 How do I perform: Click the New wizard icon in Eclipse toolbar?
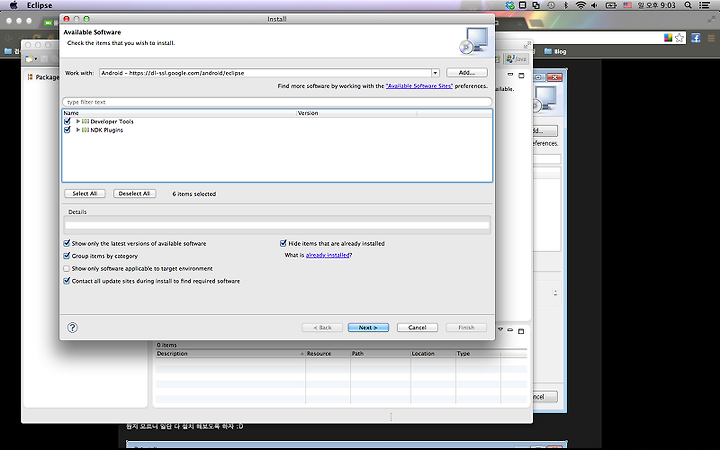point(29,59)
